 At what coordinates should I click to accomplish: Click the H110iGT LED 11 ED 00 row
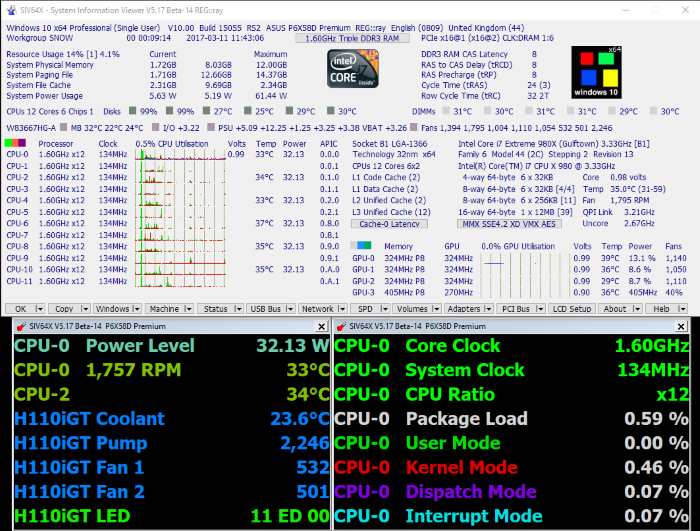172,516
